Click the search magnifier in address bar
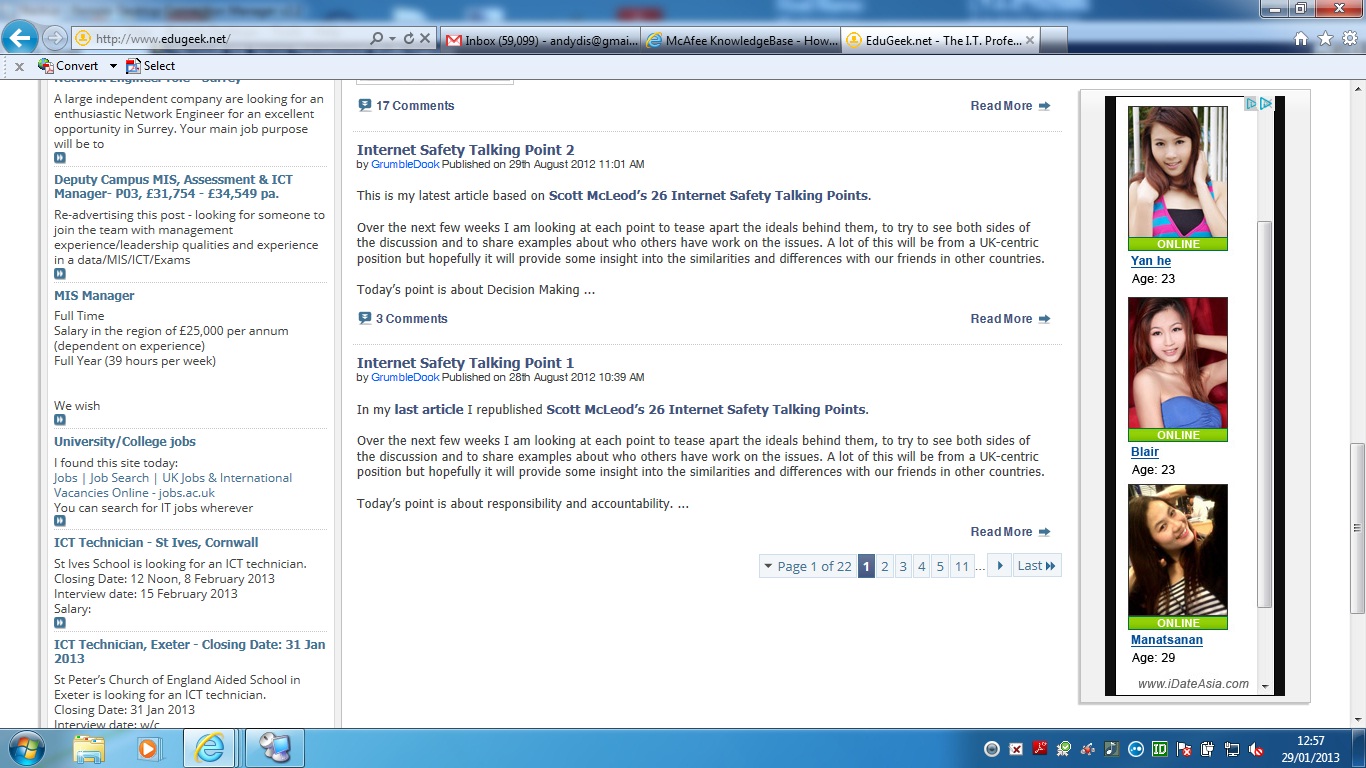 click(377, 39)
